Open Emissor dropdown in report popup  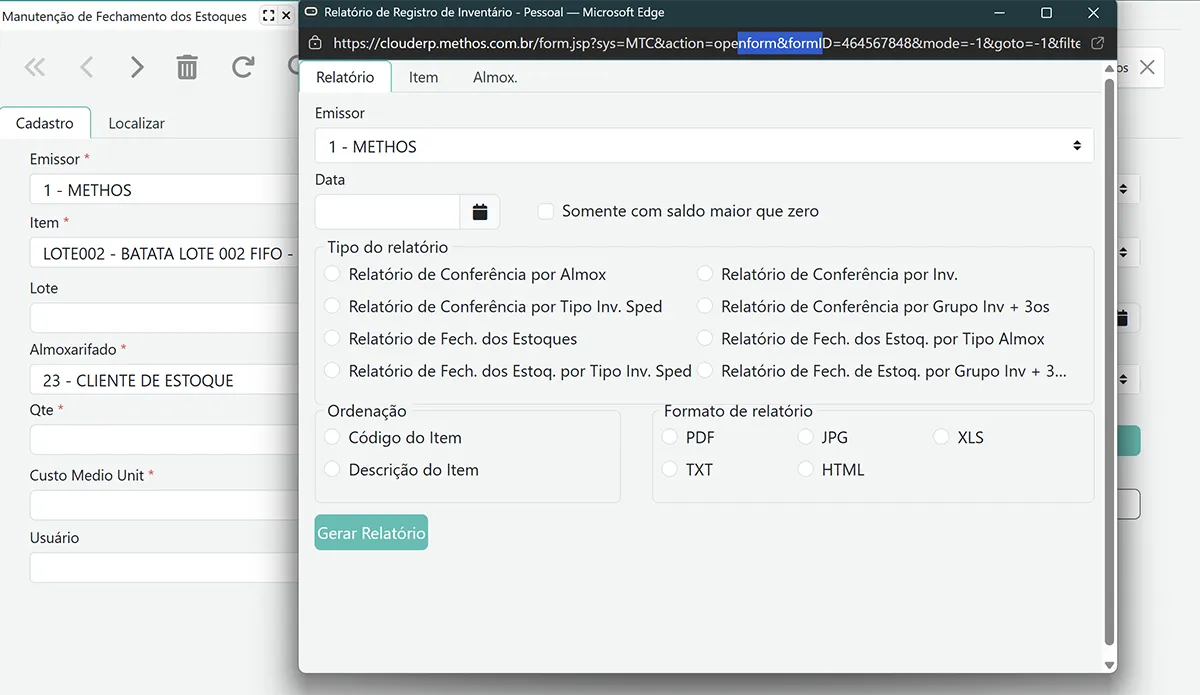pyautogui.click(x=704, y=146)
